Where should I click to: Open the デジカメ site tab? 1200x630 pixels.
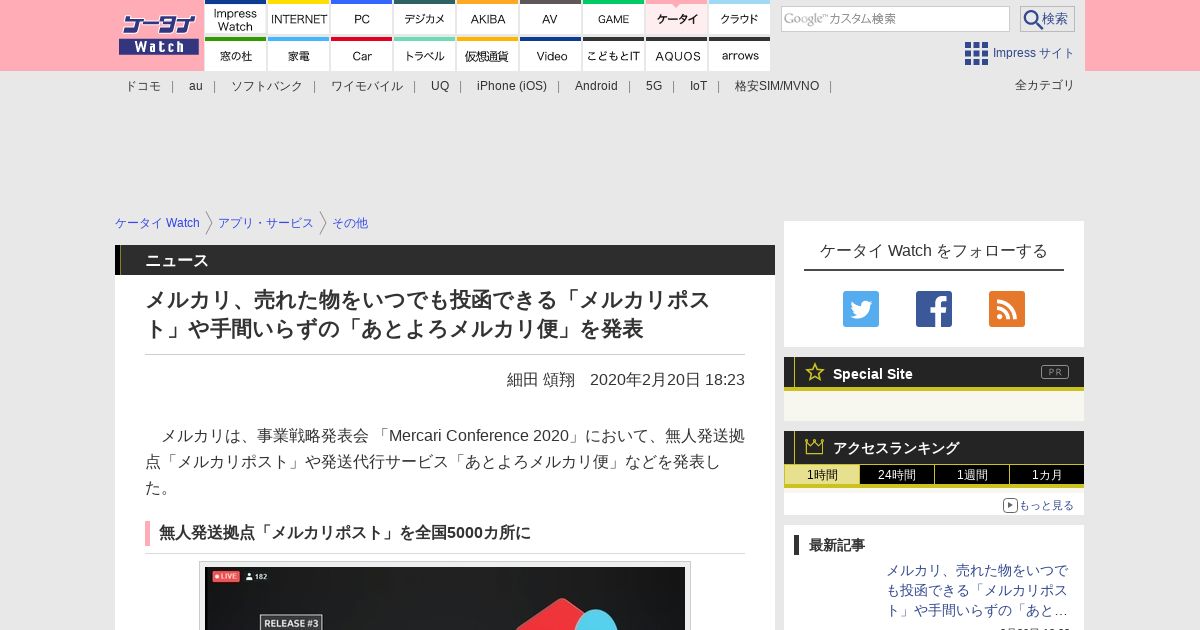[x=425, y=18]
